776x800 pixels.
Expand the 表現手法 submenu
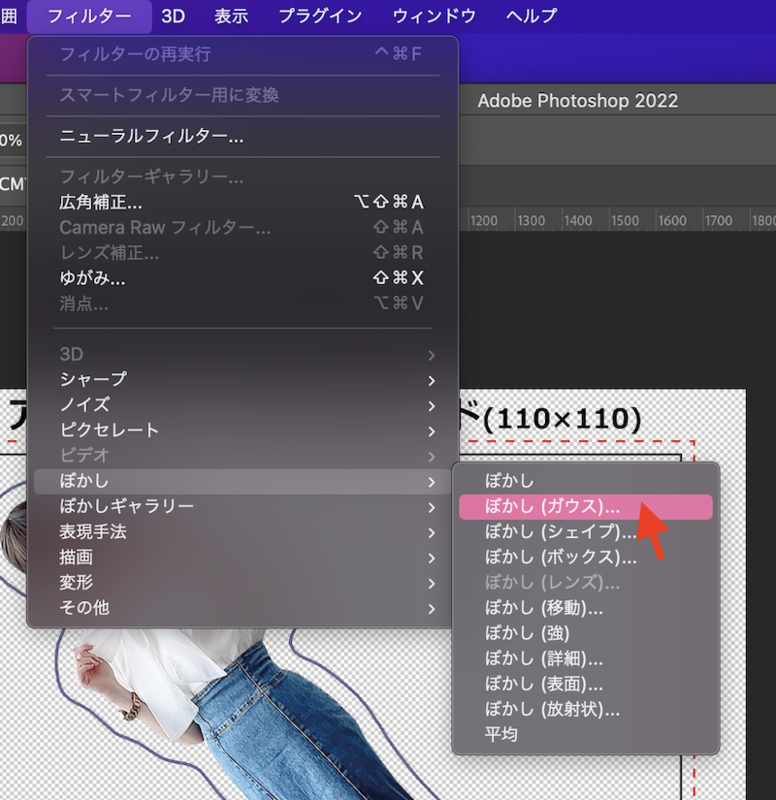93,532
